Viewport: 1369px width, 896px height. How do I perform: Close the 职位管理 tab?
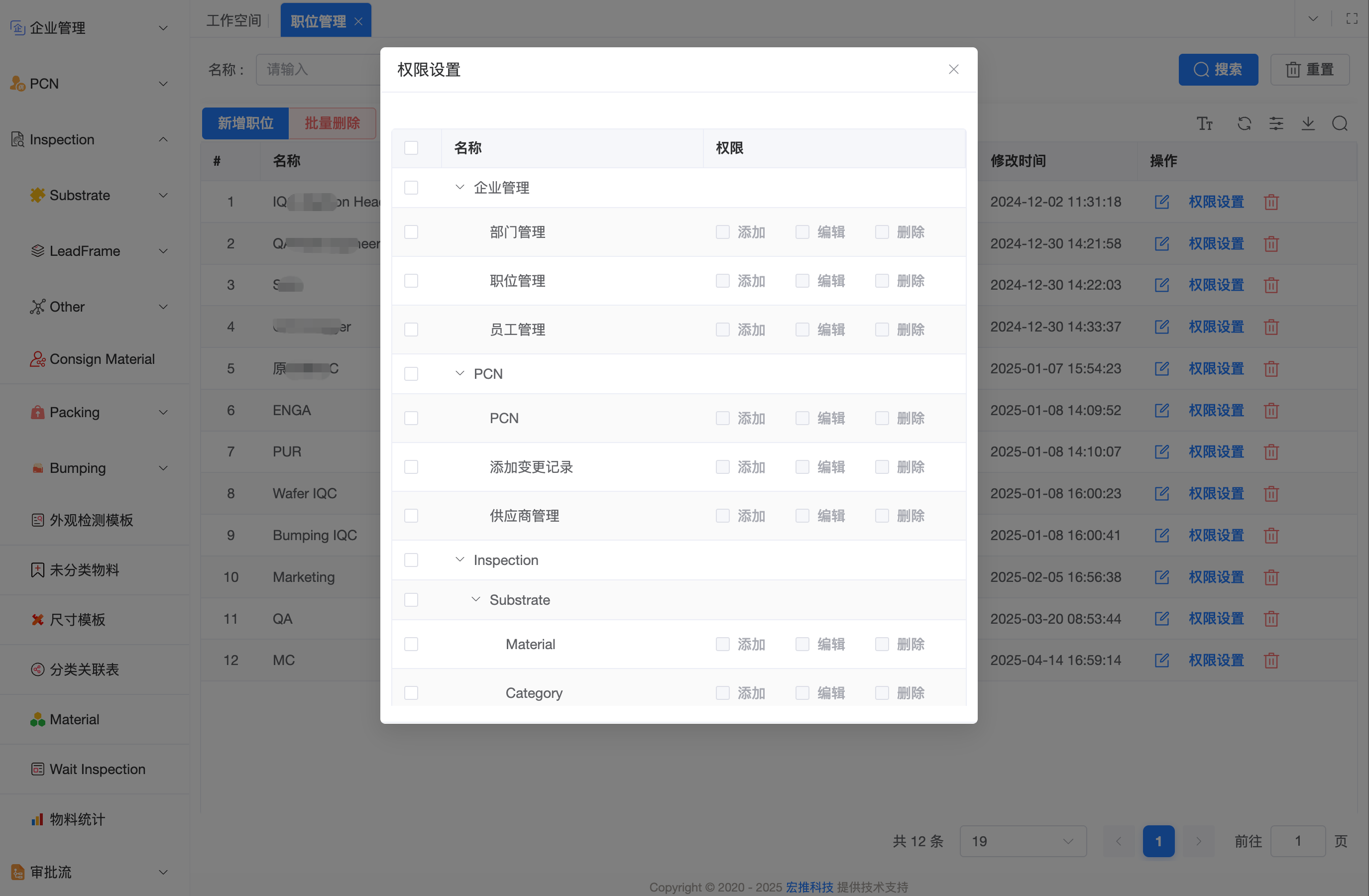tap(358, 20)
